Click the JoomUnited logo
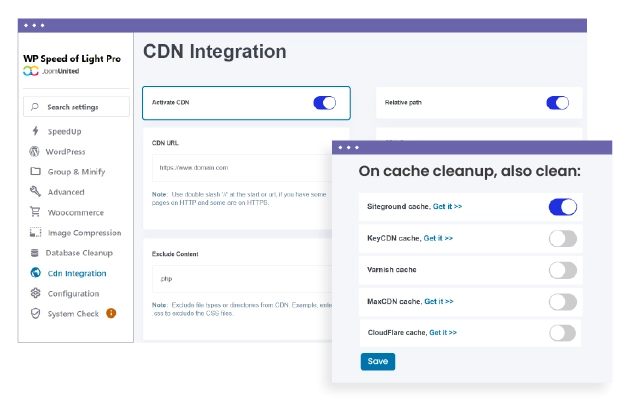 click(x=51, y=71)
